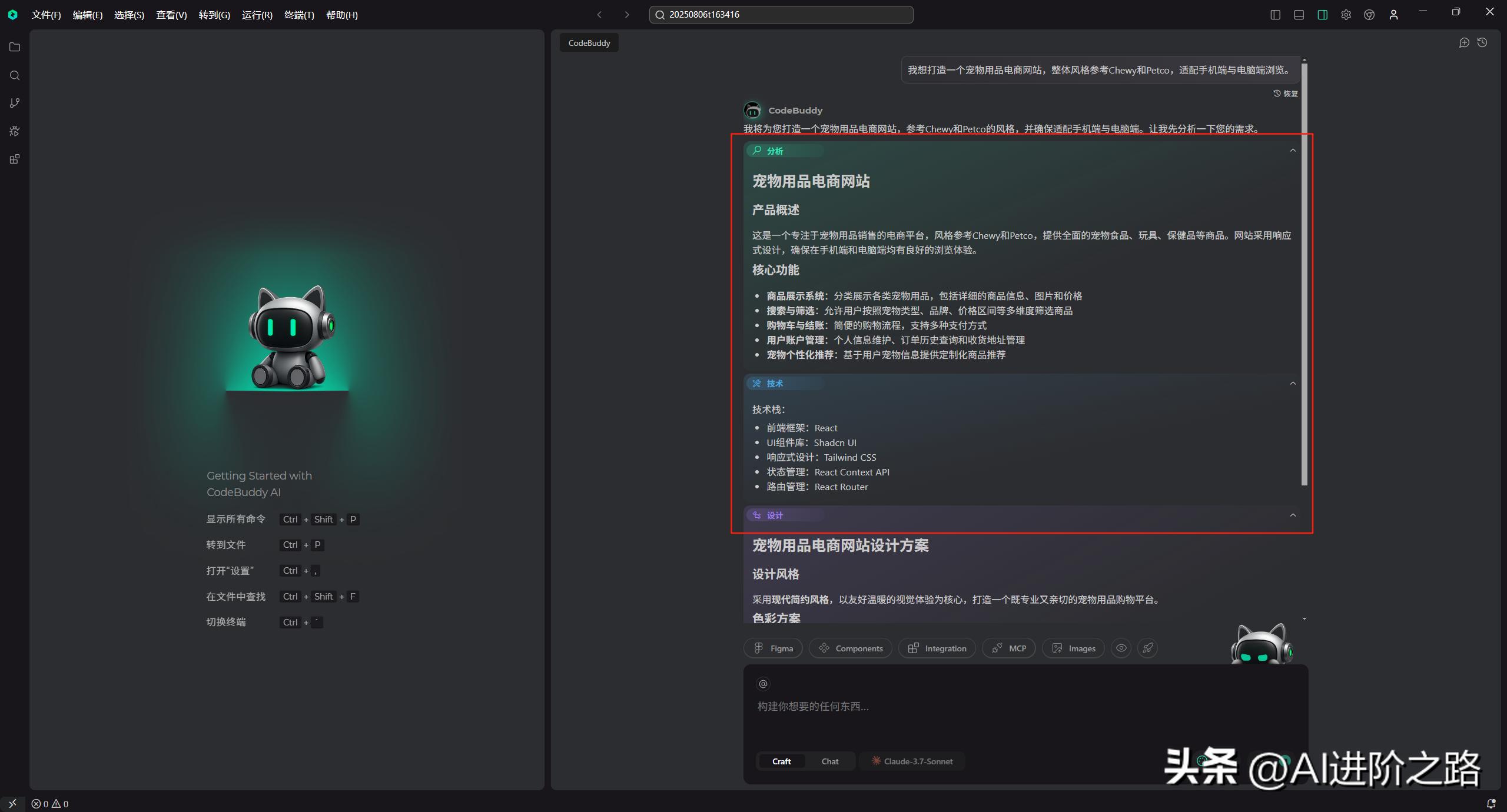Toggle the secondary side bar panel
The width and height of the screenshot is (1507, 812).
(x=1322, y=15)
